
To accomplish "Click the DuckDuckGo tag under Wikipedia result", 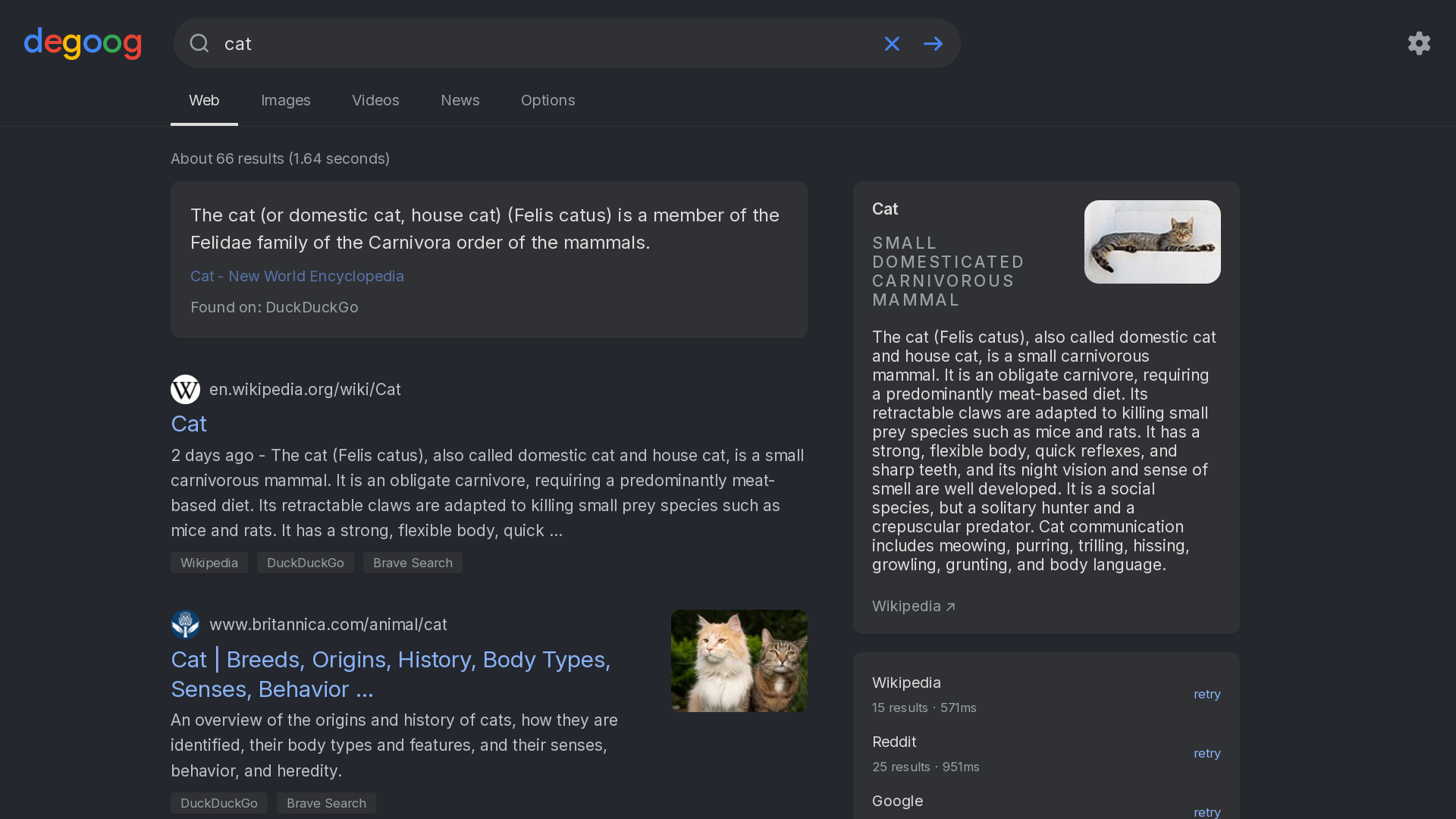I will click(x=306, y=563).
